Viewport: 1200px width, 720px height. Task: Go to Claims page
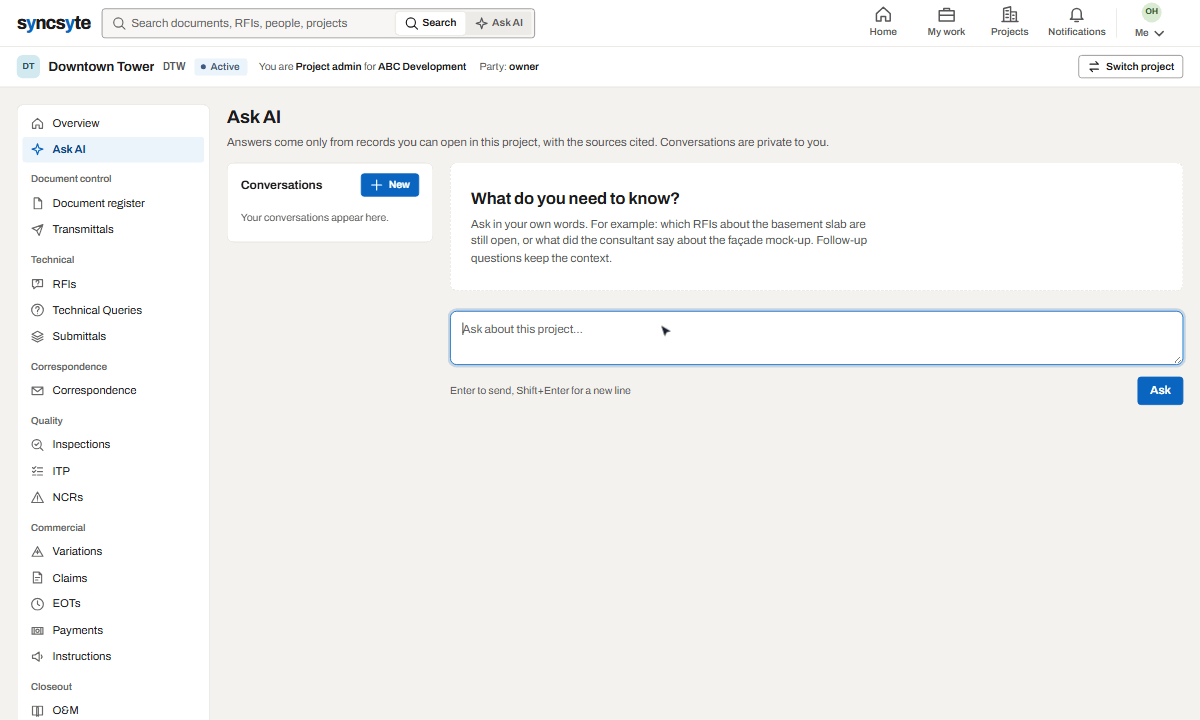113,578
